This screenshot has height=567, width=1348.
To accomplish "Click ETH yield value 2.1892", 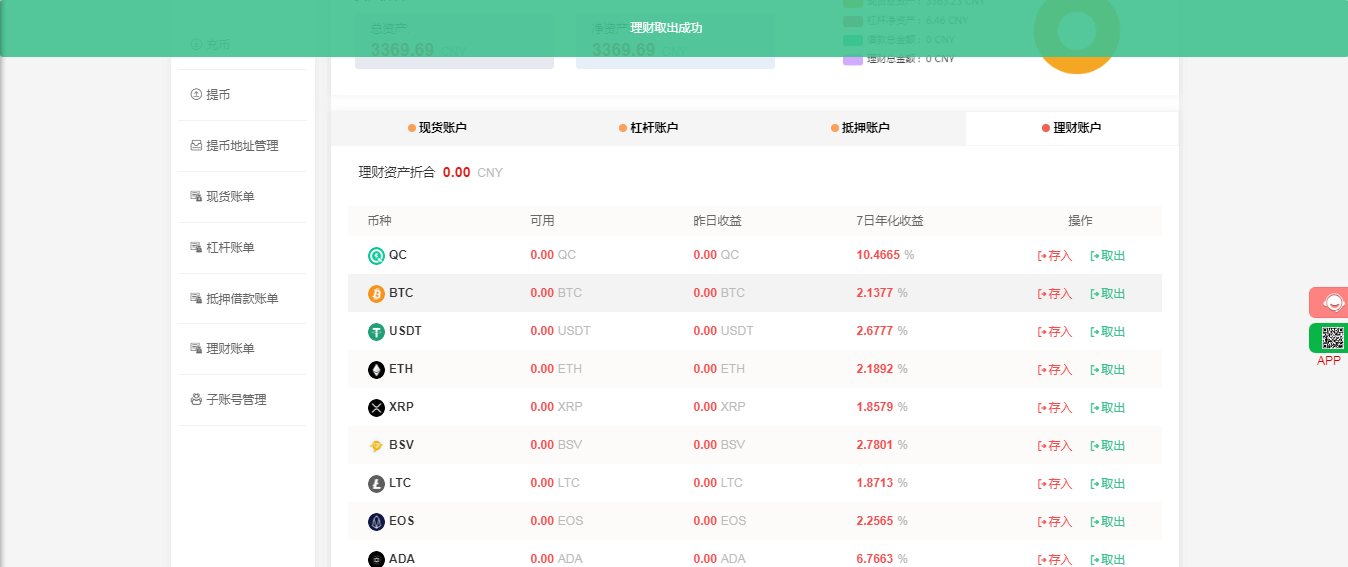I will click(875, 369).
